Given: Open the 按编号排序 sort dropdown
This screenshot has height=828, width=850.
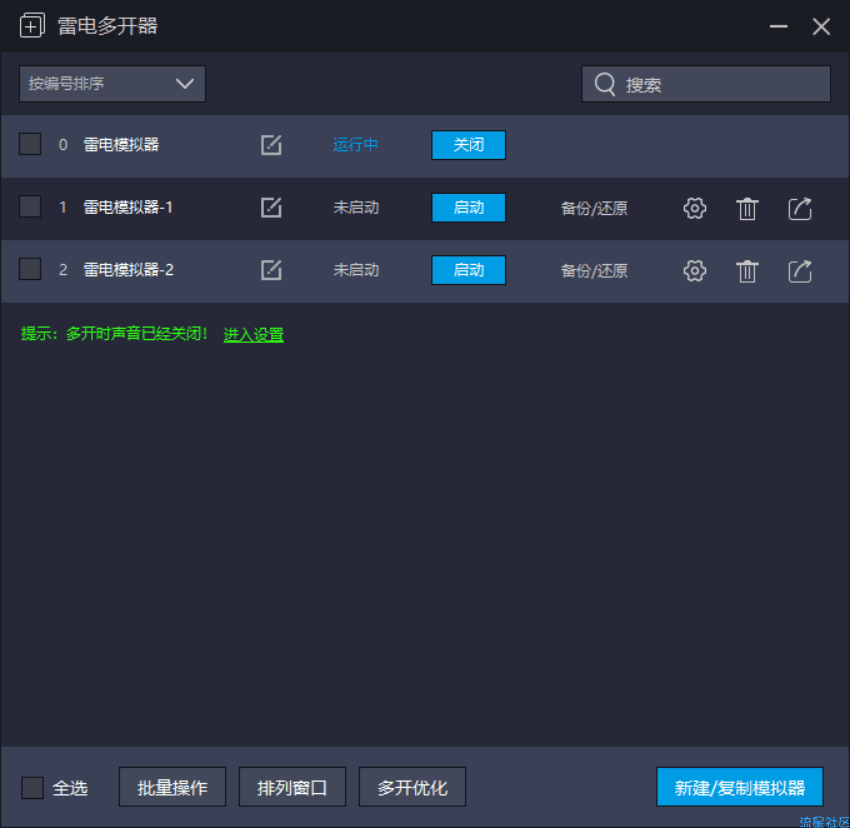Looking at the screenshot, I should click(112, 84).
